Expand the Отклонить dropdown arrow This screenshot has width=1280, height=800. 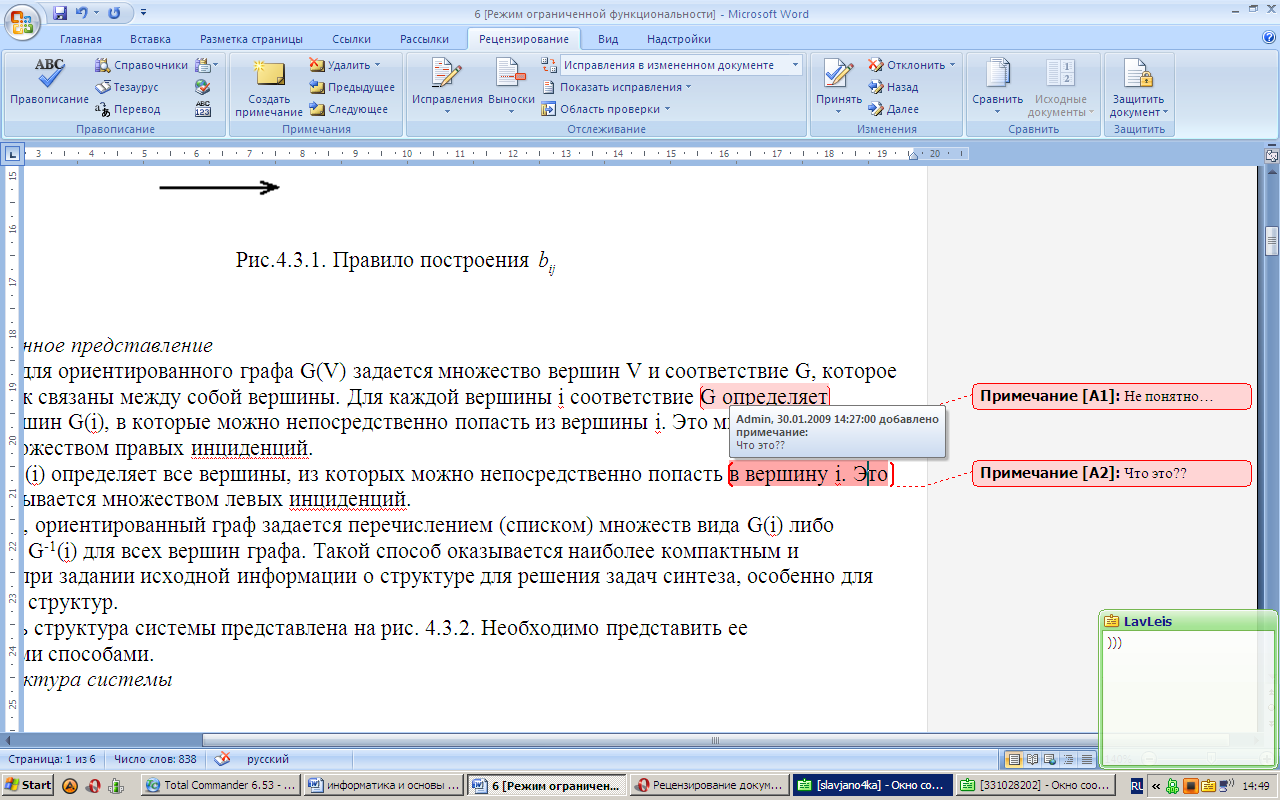[x=952, y=65]
